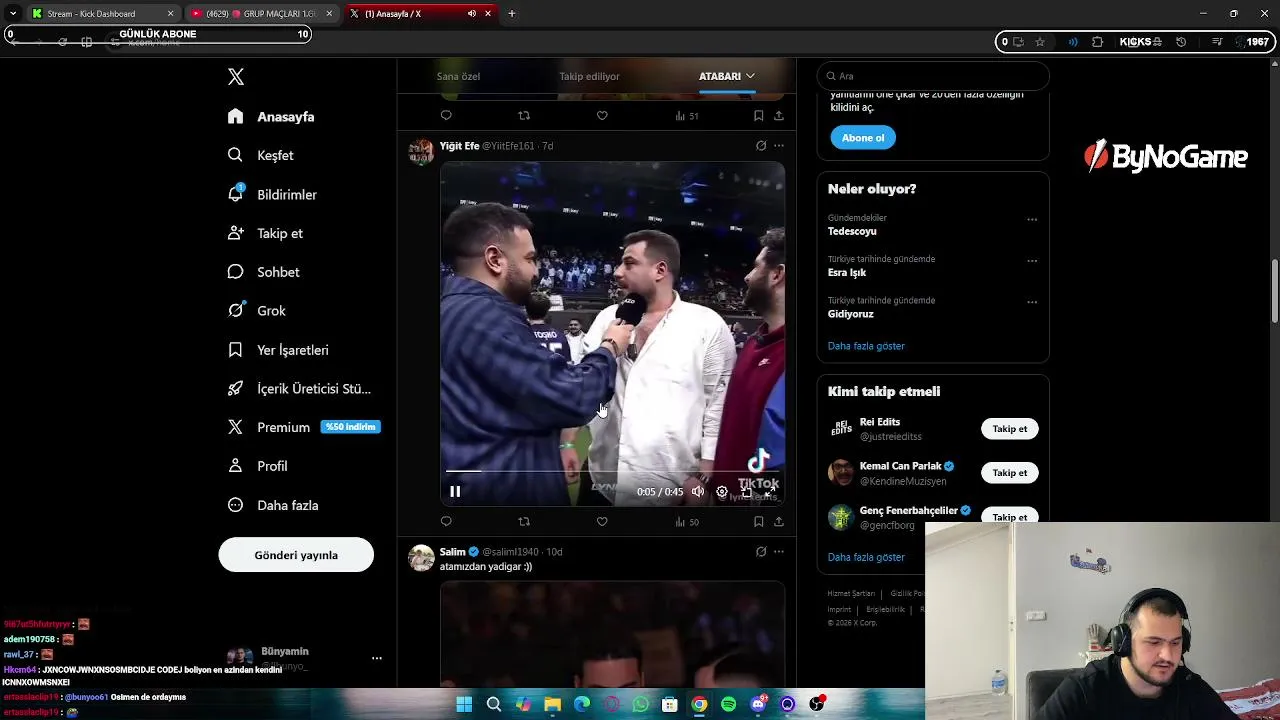Screen dimensions: 1280x720
Task: Click Abone ol button
Action: coord(863,138)
